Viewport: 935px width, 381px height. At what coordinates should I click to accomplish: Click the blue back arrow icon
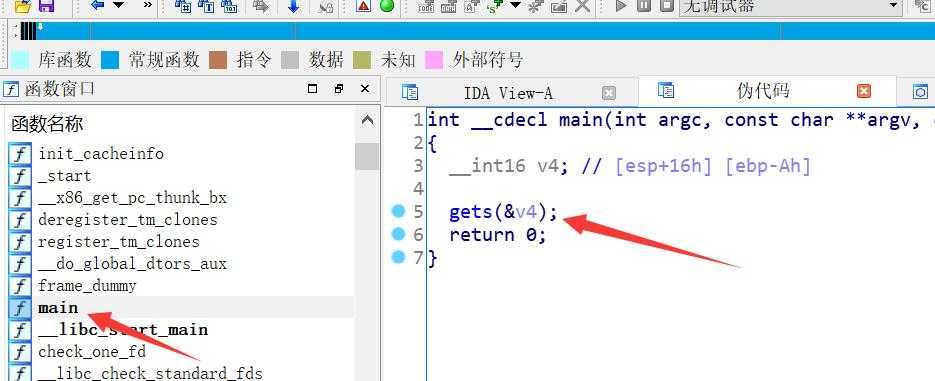click(97, 6)
